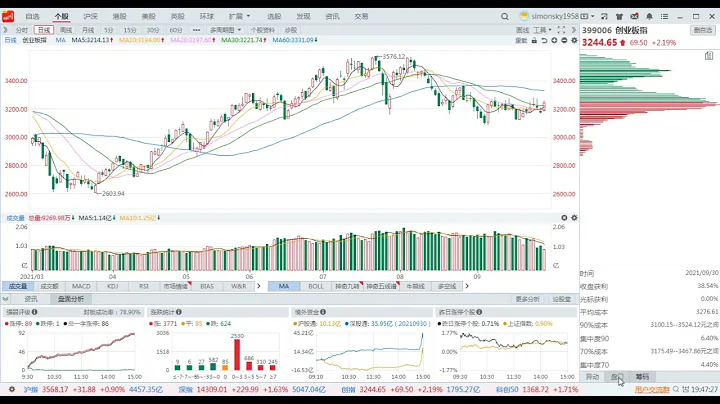The image size is (720, 404).
Task: Open the 工具 dropdown
Action: click(542, 30)
